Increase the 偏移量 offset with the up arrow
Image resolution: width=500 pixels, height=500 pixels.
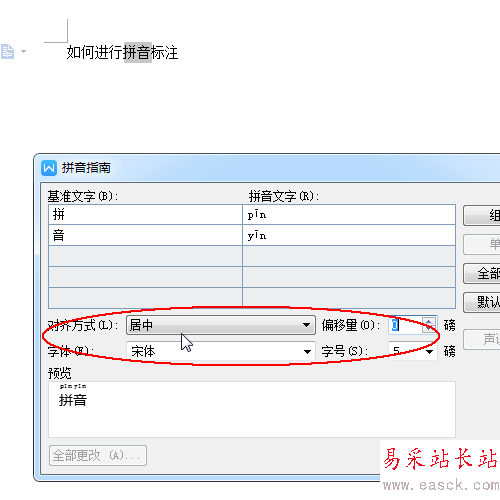(429, 321)
